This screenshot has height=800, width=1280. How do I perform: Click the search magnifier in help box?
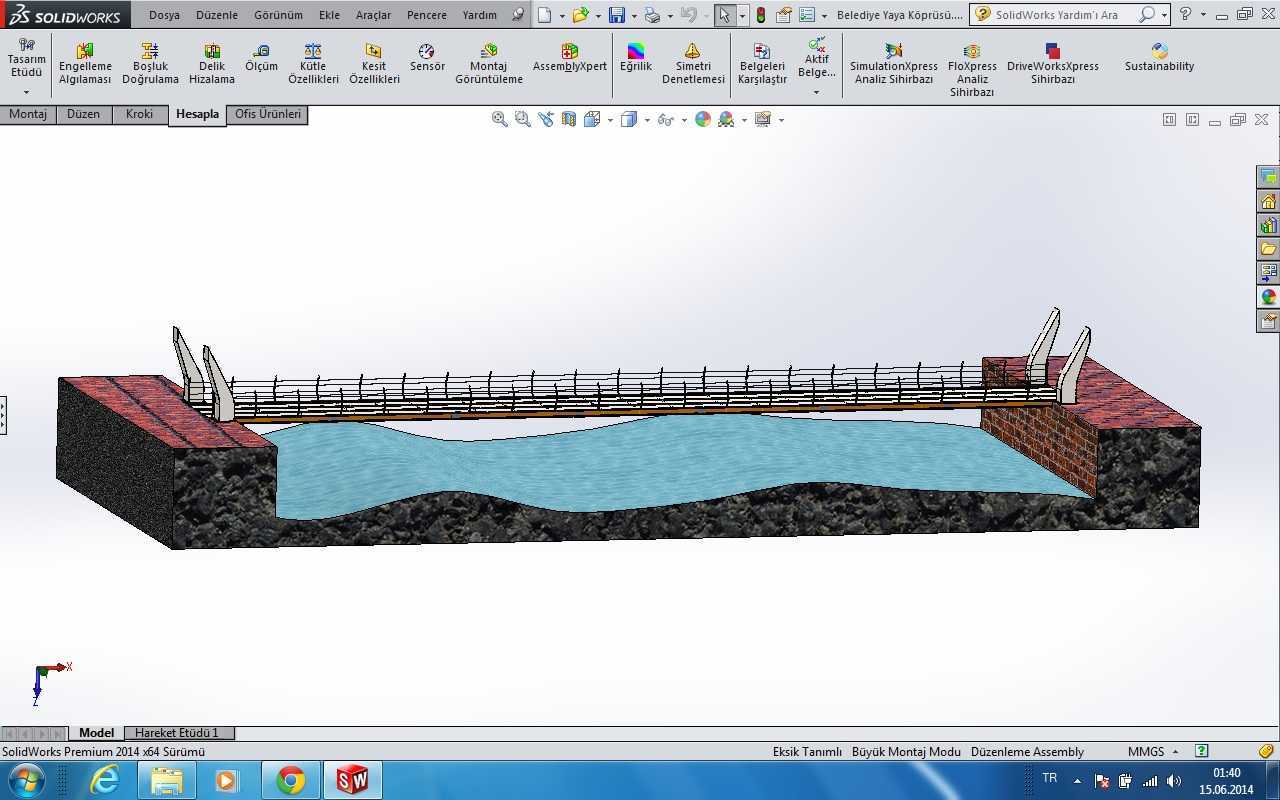[x=1147, y=15]
